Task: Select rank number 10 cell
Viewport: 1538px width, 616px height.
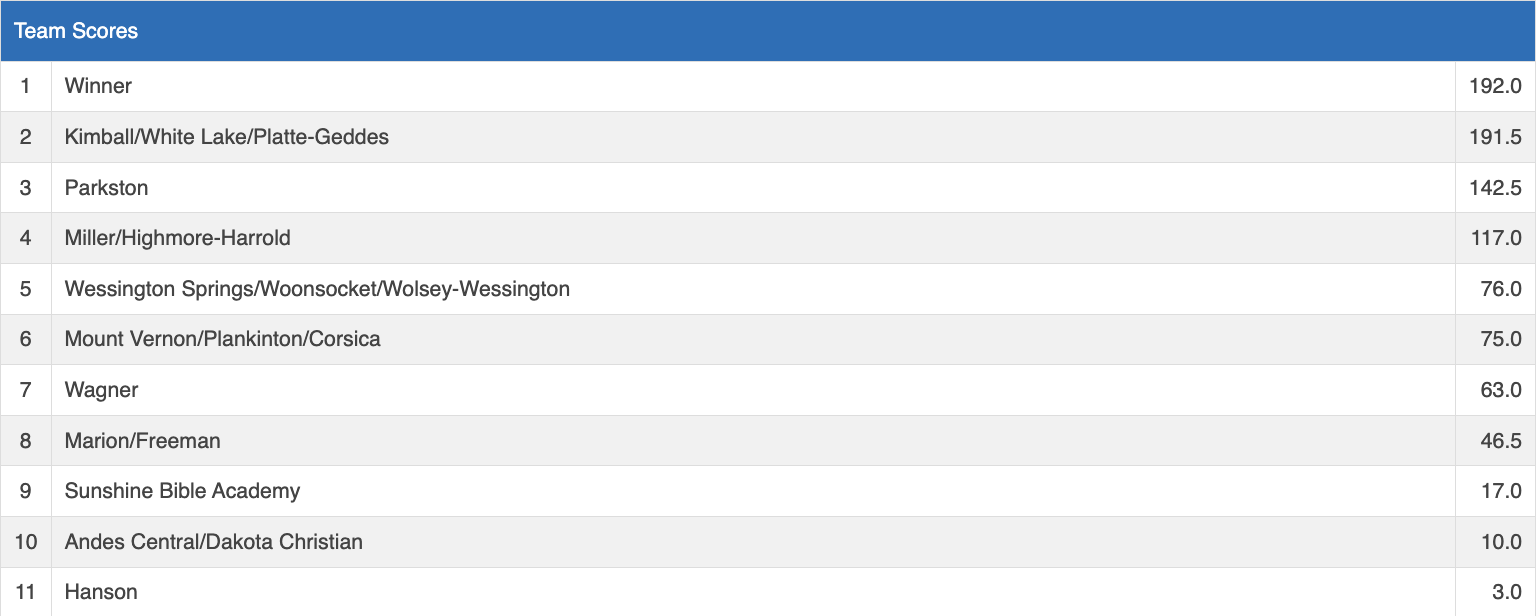Action: coord(25,542)
